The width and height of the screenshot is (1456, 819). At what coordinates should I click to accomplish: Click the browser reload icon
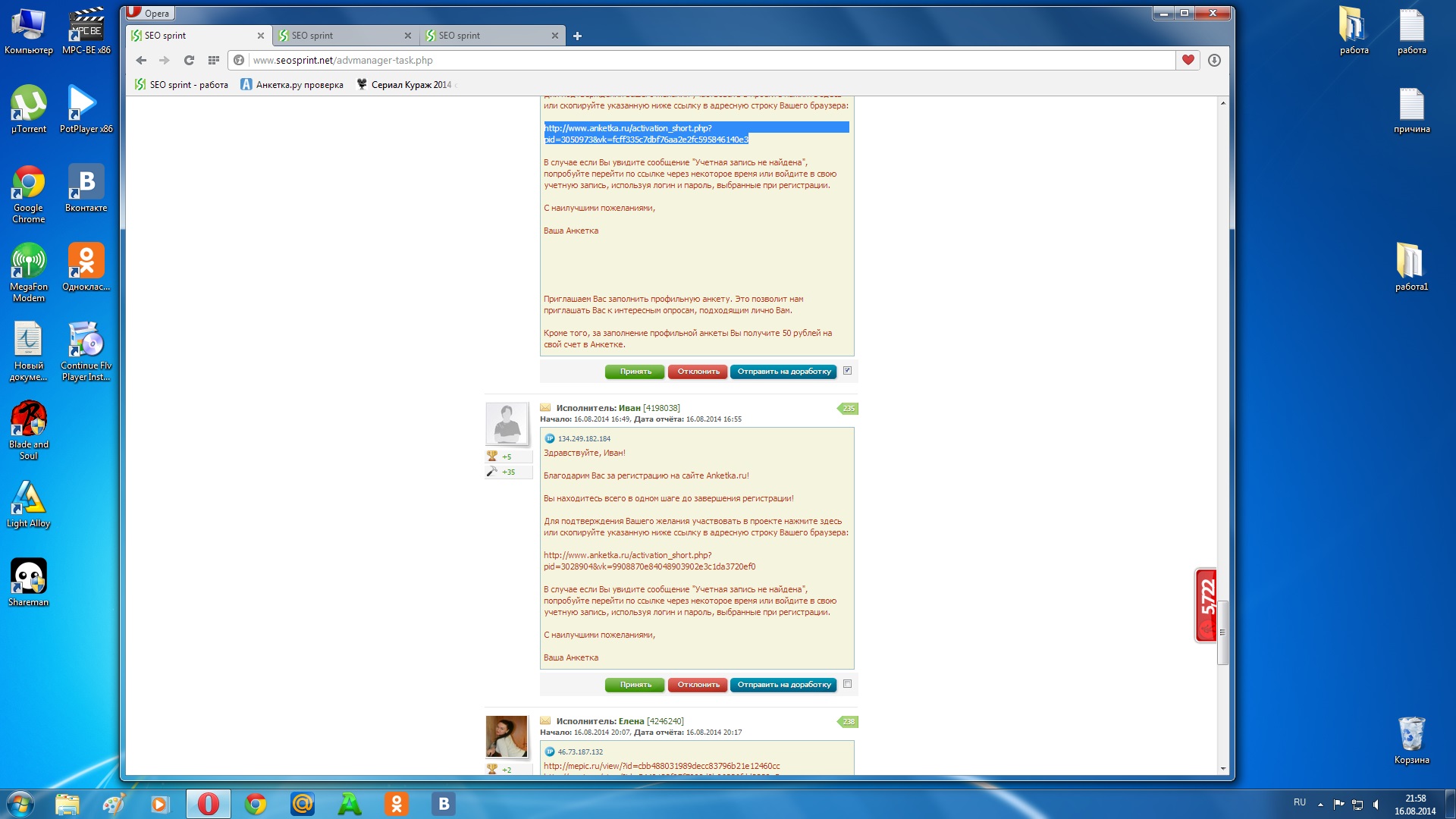189,61
